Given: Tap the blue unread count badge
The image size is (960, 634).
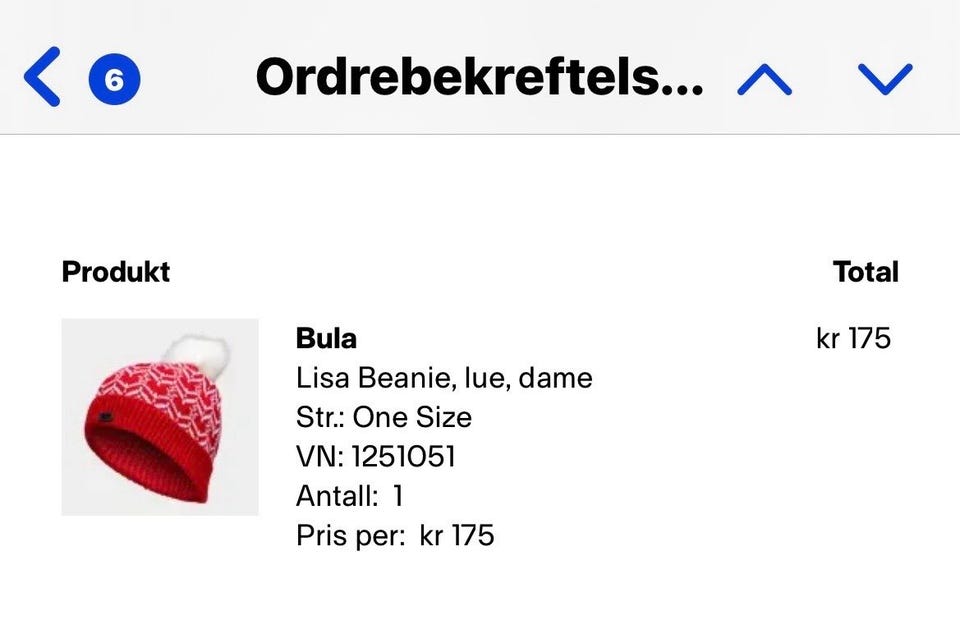Looking at the screenshot, I should pyautogui.click(x=114, y=79).
